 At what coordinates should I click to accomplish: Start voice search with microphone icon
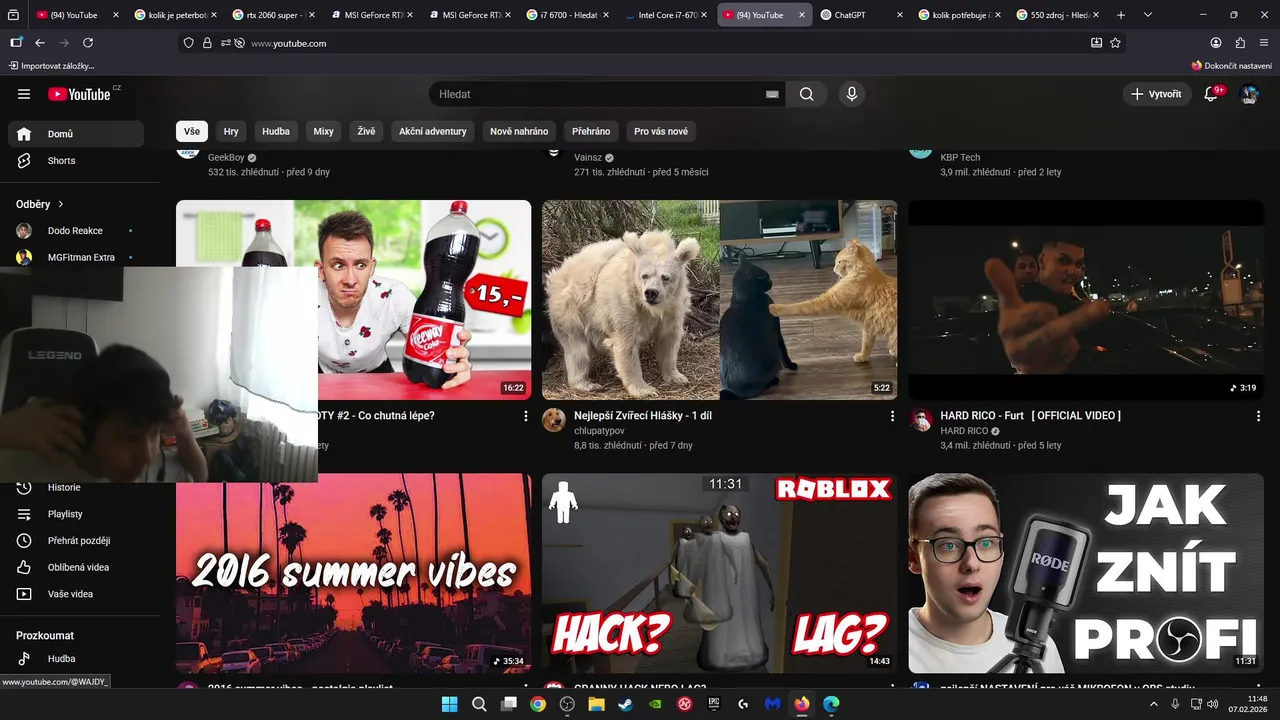point(851,94)
